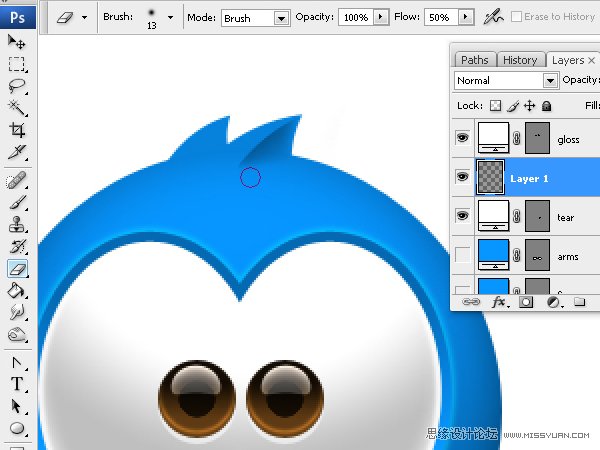Toggle lock transparent pixels

[496, 106]
